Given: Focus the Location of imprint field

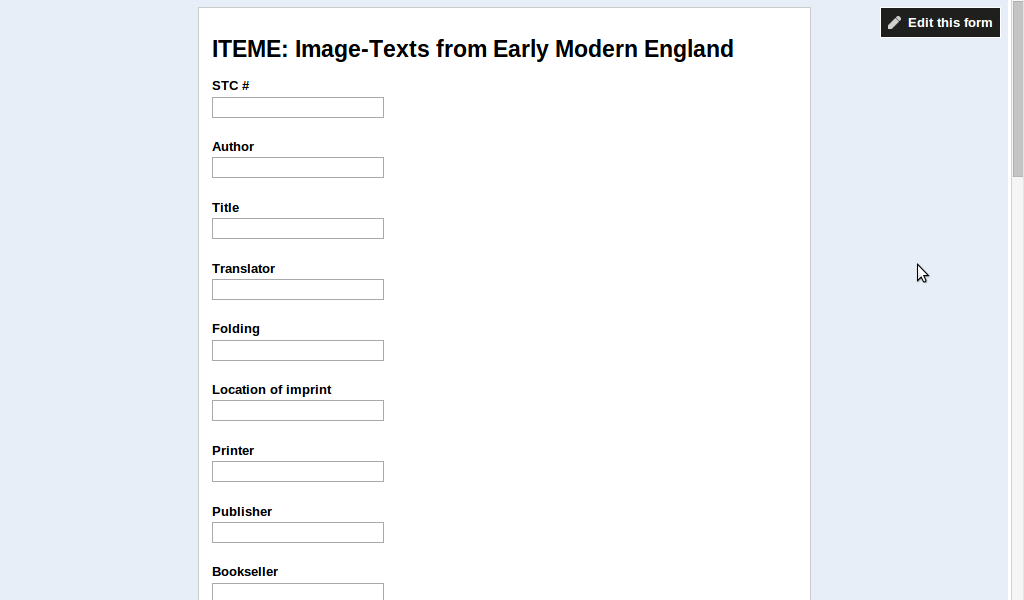Looking at the screenshot, I should click(x=297, y=411).
